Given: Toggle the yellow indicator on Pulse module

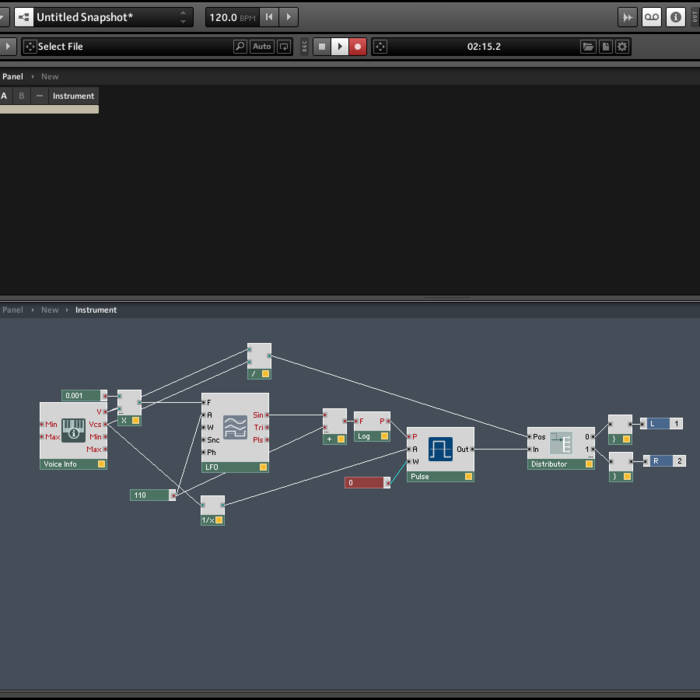Looking at the screenshot, I should [x=469, y=477].
